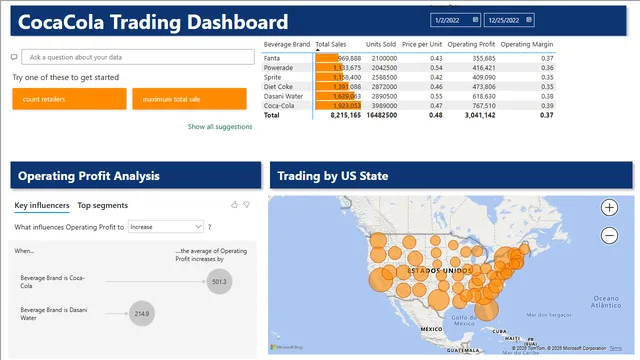Switch to the Key influencers tab
640x360 pixels.
pyautogui.click(x=42, y=205)
